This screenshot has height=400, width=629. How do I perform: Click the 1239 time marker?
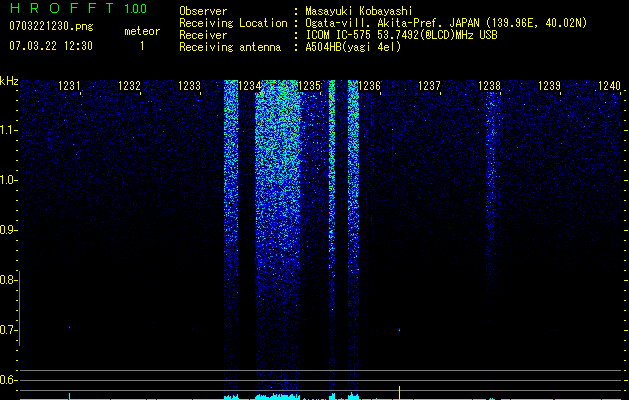pyautogui.click(x=550, y=86)
